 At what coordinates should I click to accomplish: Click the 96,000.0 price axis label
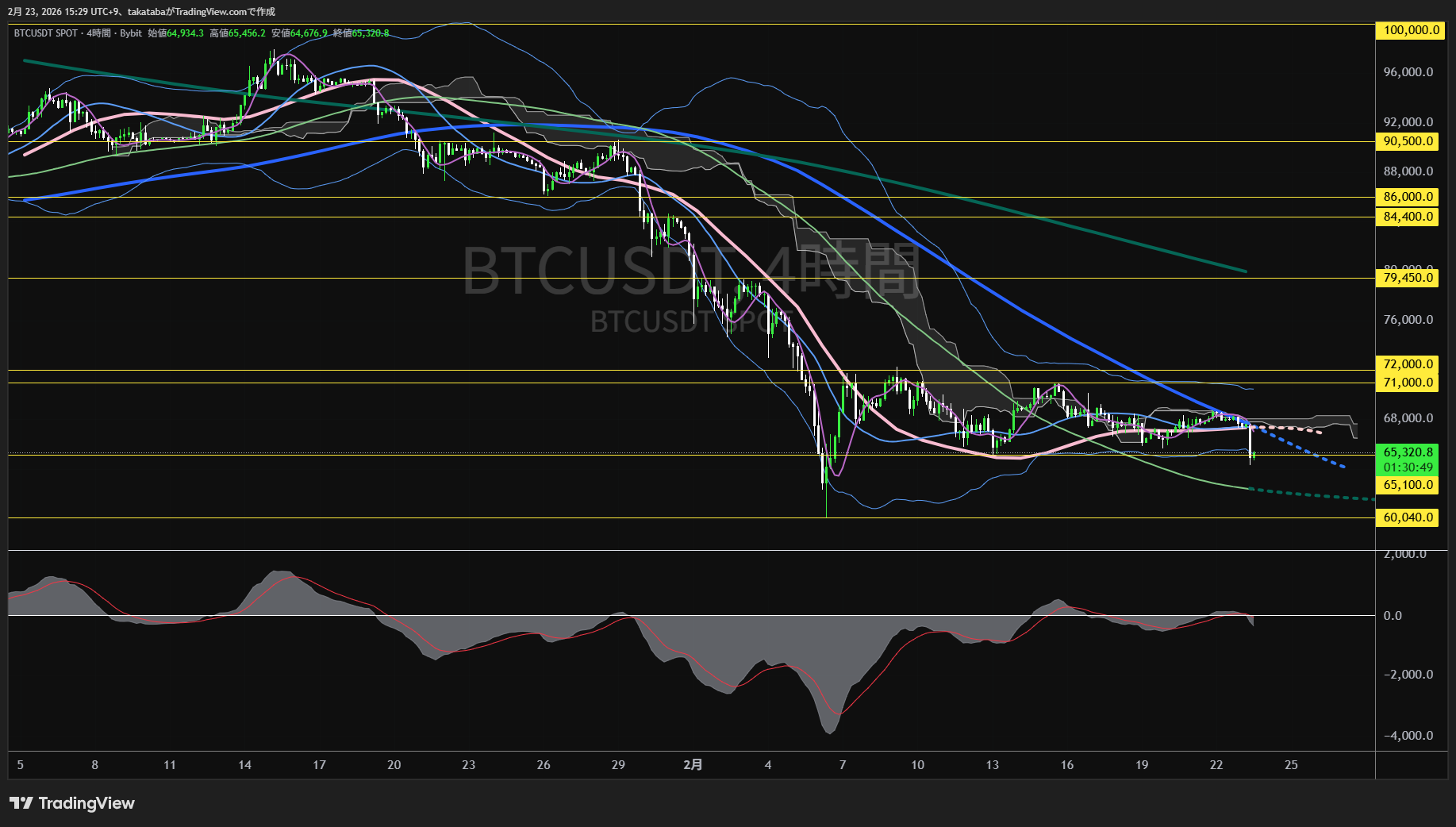coord(1408,72)
